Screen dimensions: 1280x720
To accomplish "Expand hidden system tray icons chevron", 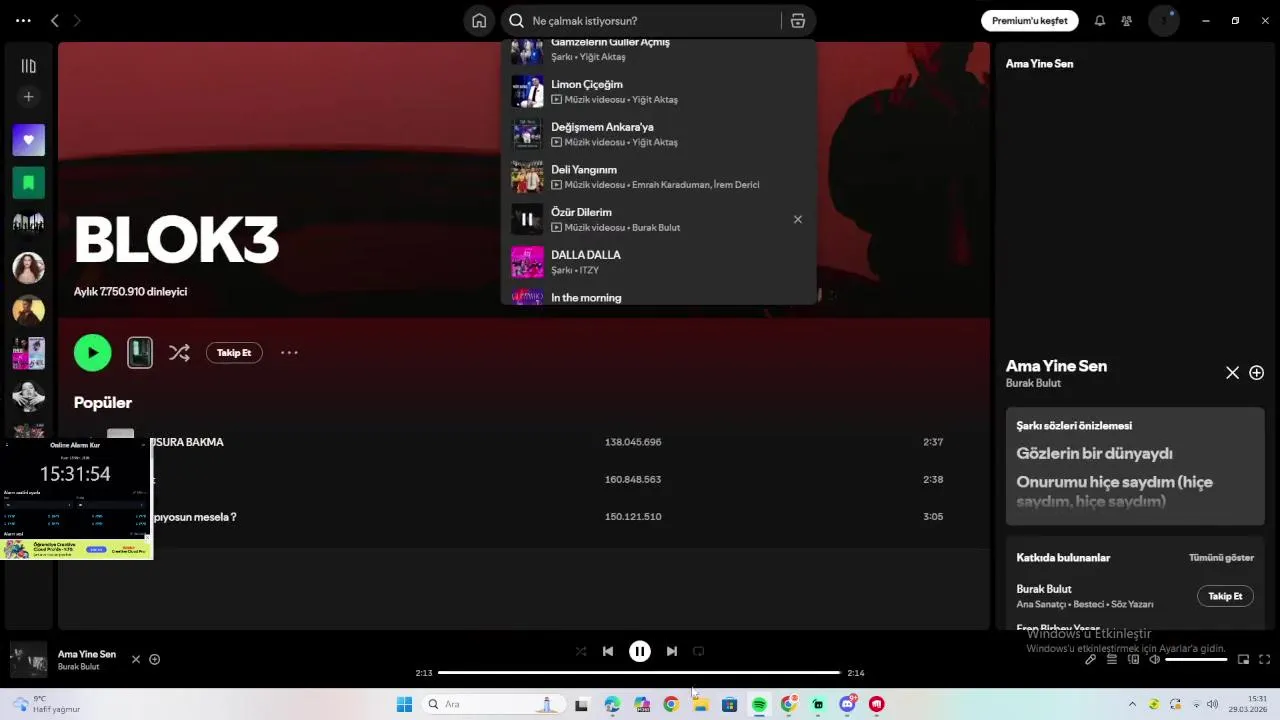I will point(1132,704).
